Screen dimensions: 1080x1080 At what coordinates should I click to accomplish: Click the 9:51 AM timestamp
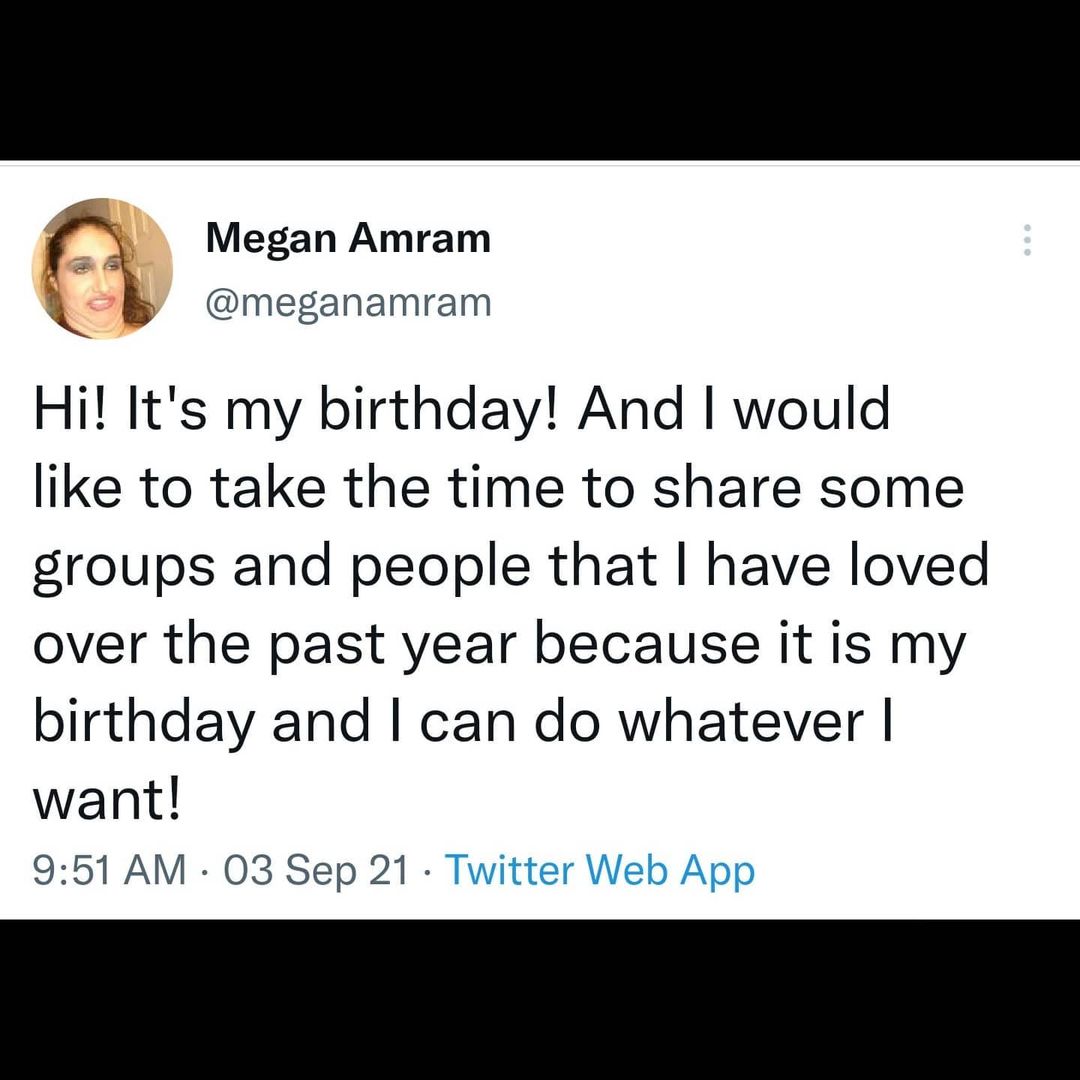[x=109, y=870]
